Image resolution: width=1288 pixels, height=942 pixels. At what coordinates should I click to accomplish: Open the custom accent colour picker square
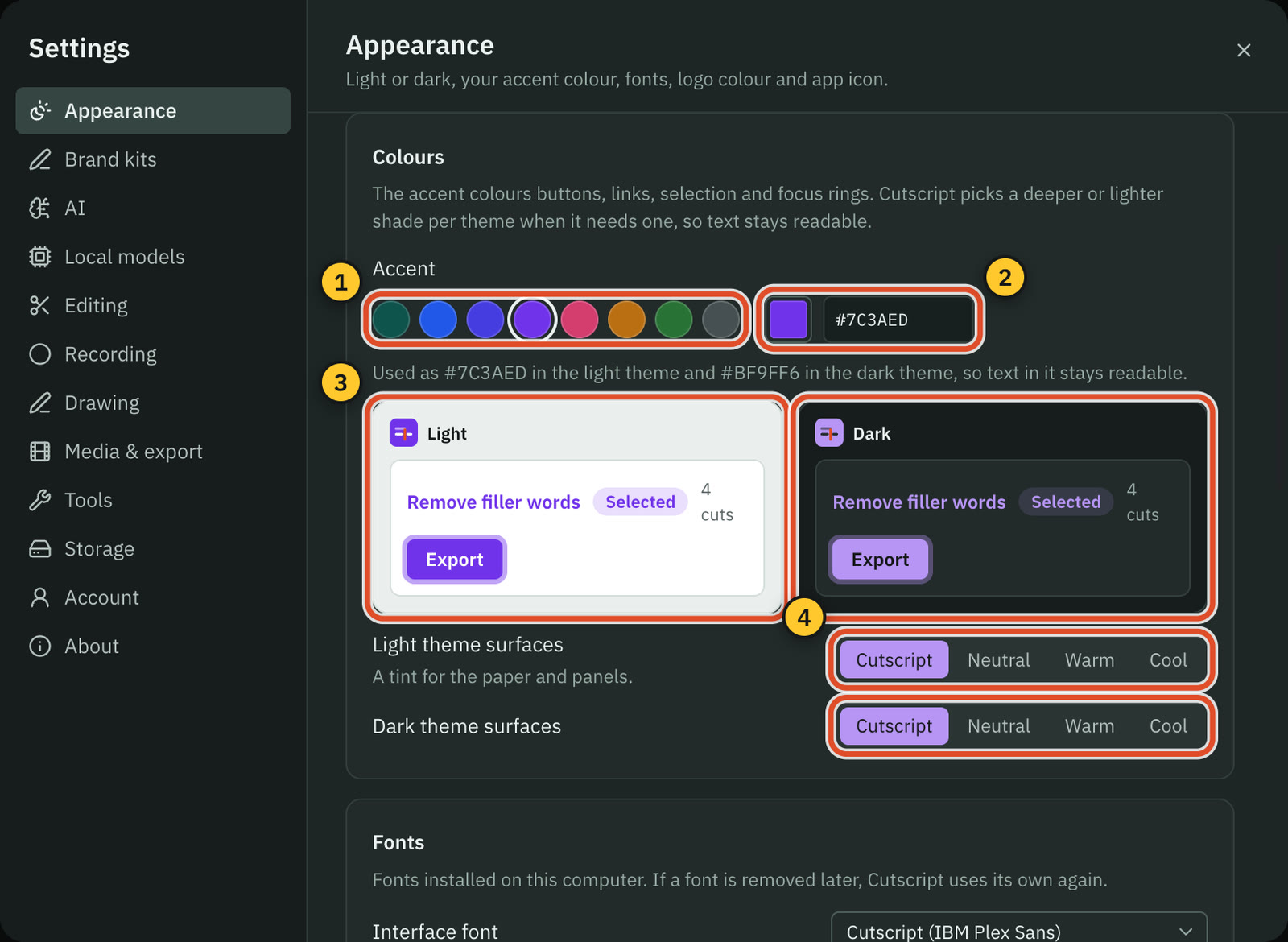click(x=789, y=320)
